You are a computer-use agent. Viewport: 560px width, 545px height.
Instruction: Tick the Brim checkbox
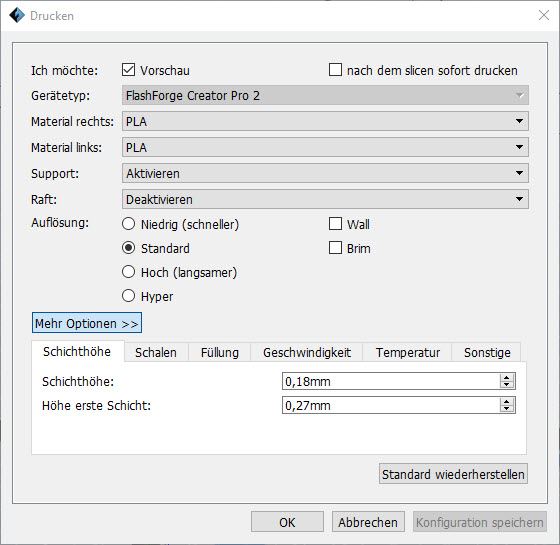tap(335, 248)
